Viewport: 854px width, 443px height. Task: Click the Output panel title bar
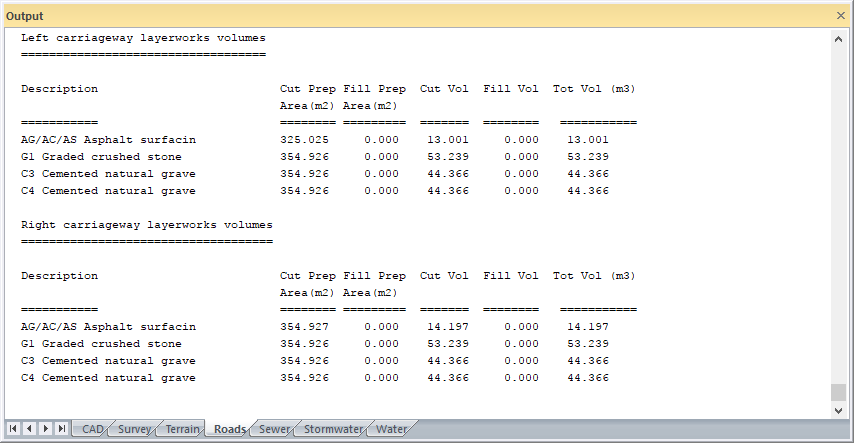pyautogui.click(x=400, y=16)
